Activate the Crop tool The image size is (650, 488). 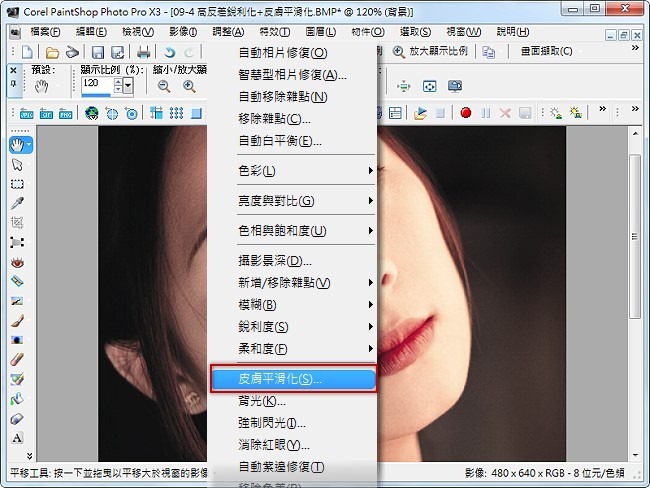pyautogui.click(x=17, y=223)
